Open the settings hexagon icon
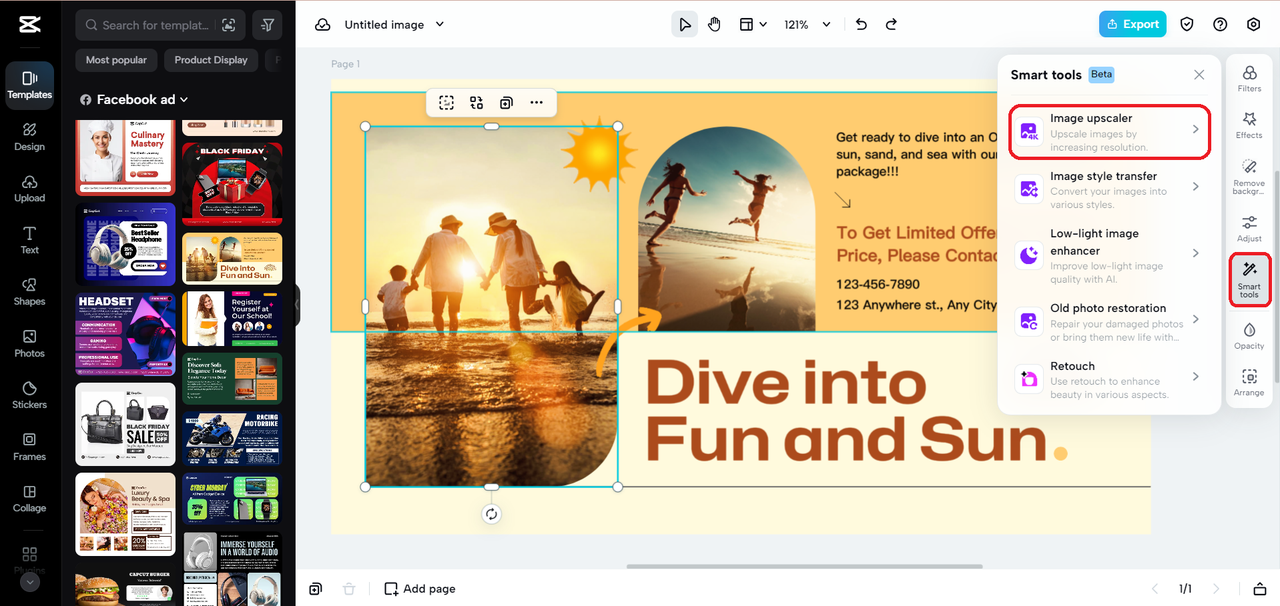Image resolution: width=1280 pixels, height=606 pixels. [x=1254, y=25]
